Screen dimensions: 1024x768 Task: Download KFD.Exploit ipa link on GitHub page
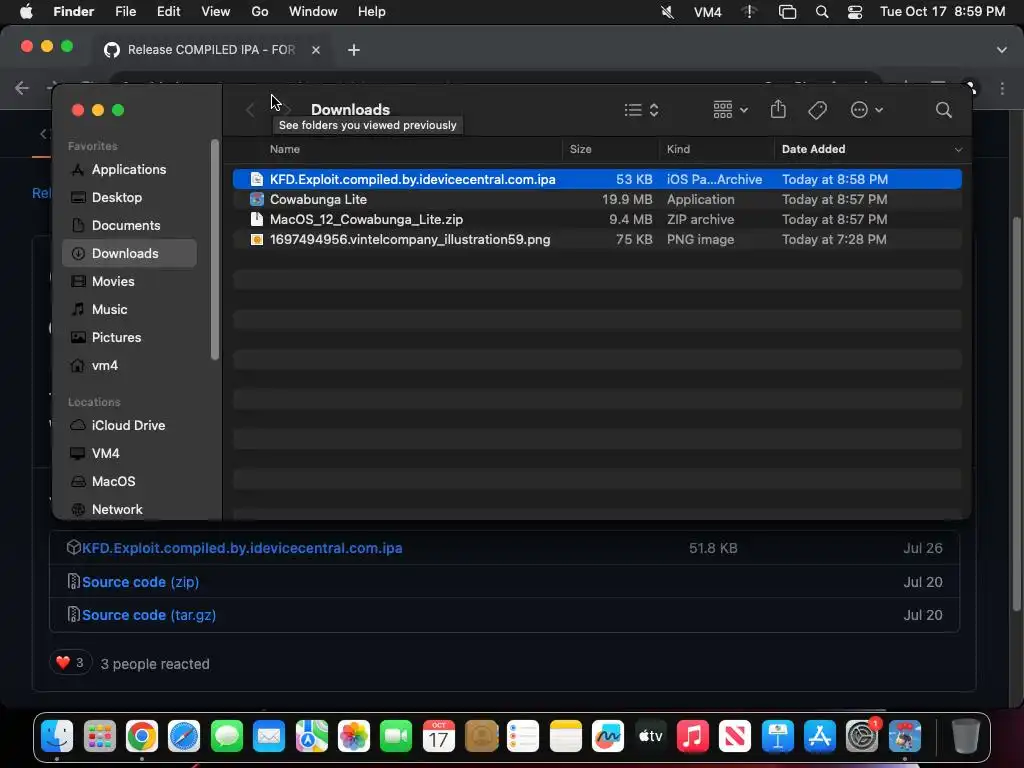point(242,548)
